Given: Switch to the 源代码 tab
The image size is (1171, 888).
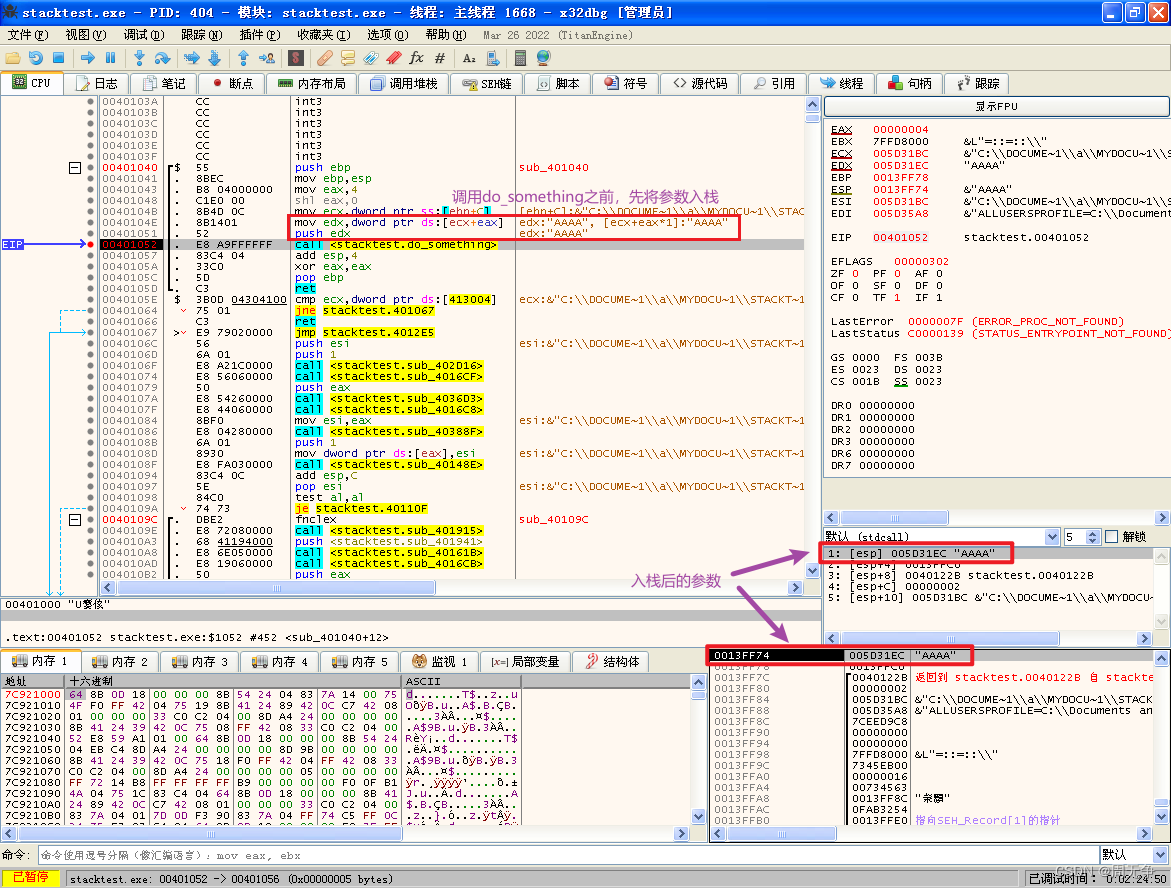Looking at the screenshot, I should click(x=700, y=84).
